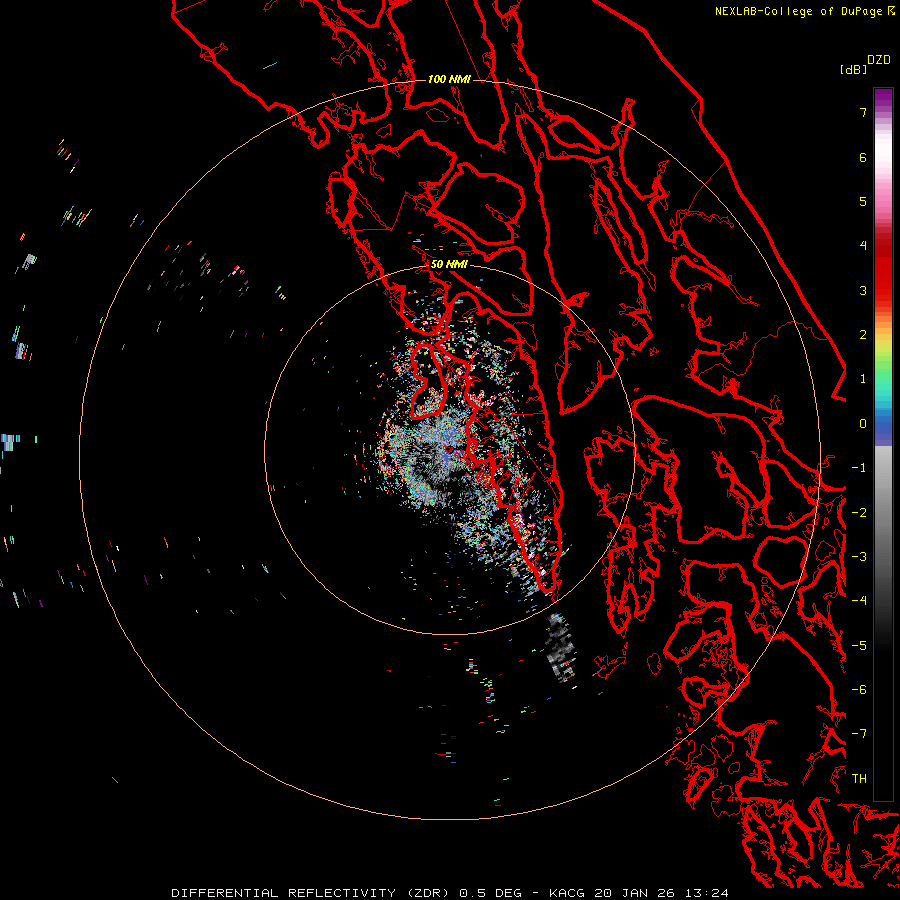Click the color scale value -5

[859, 646]
